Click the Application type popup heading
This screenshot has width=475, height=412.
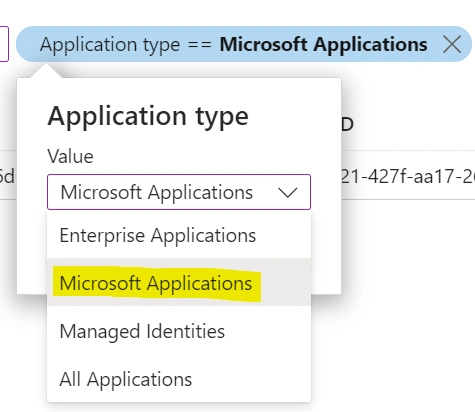pyautogui.click(x=148, y=116)
